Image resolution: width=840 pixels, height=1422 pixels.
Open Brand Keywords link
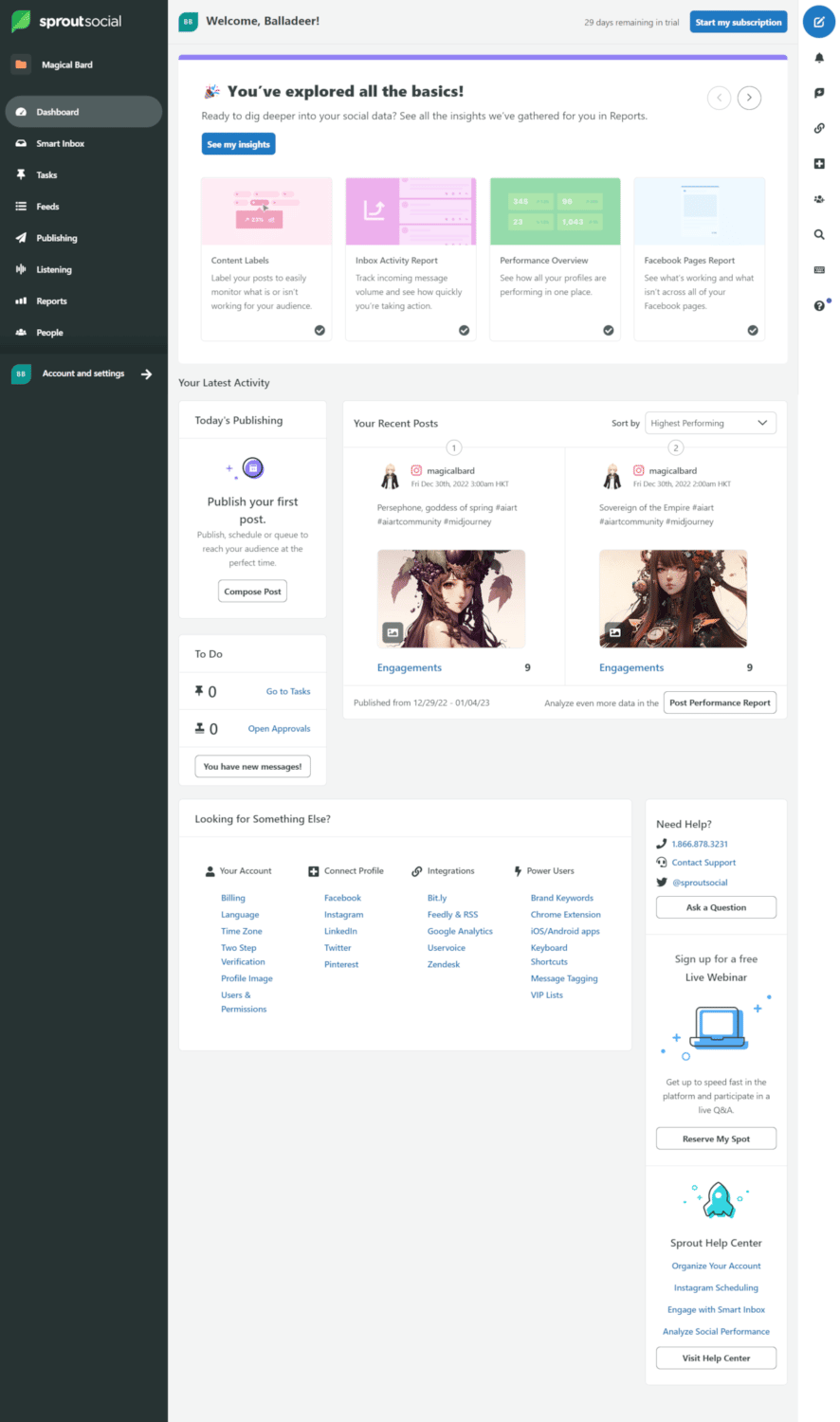pyautogui.click(x=562, y=898)
